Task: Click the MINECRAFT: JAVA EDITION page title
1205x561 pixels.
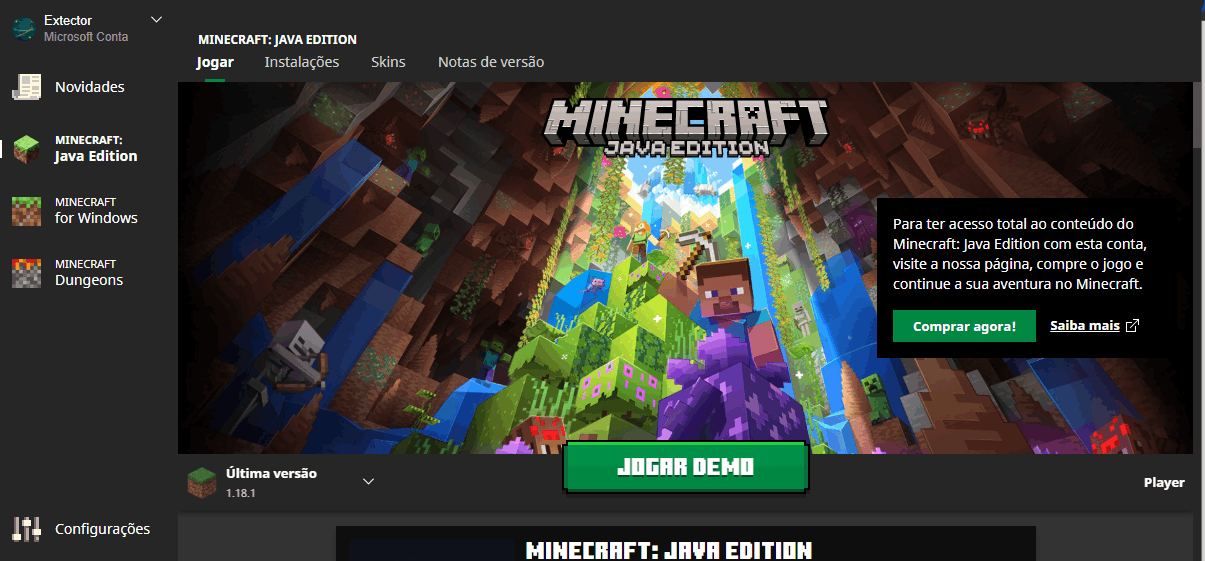Action: click(x=277, y=40)
